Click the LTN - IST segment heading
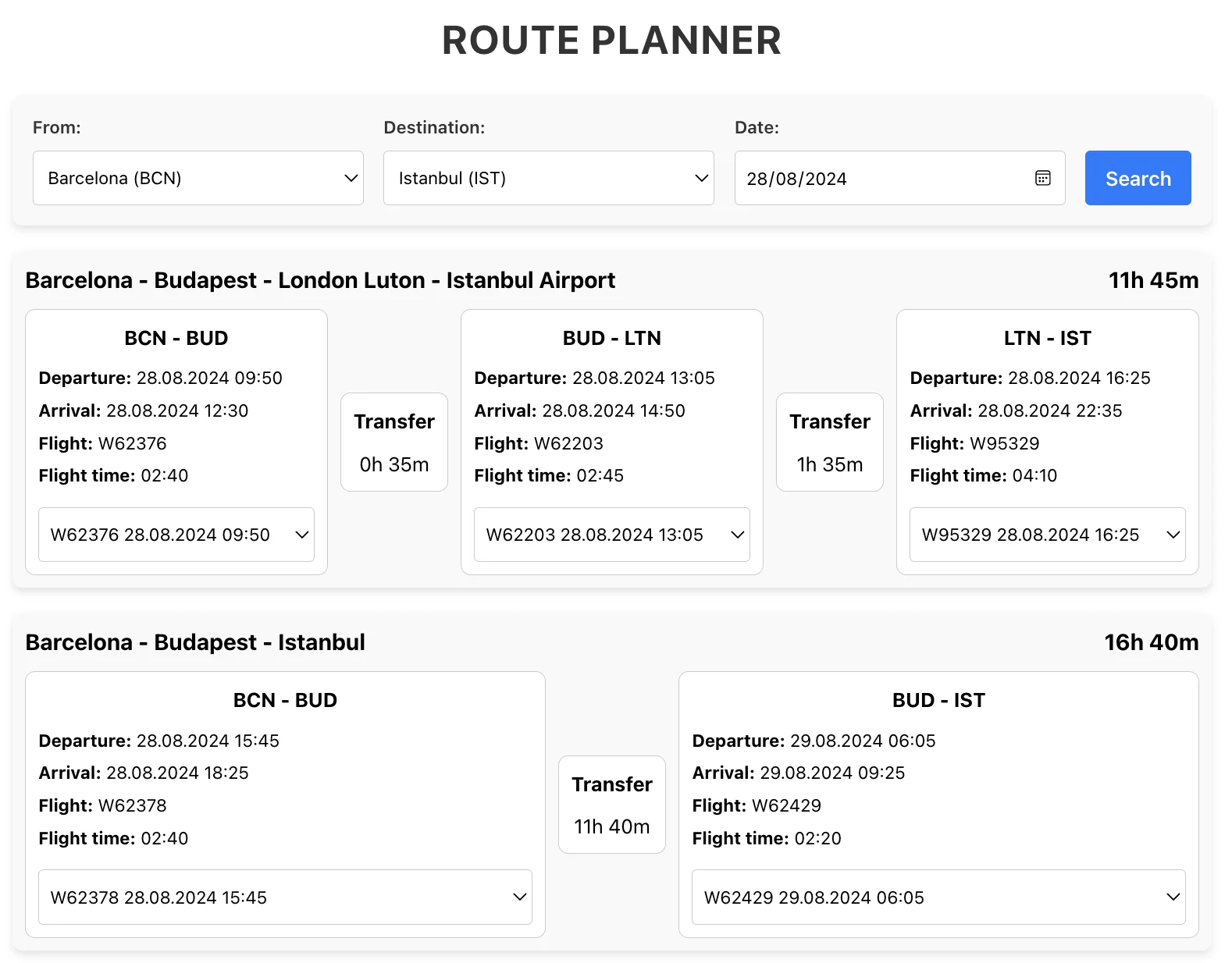Image resolution: width=1232 pixels, height=963 pixels. coord(1047,338)
